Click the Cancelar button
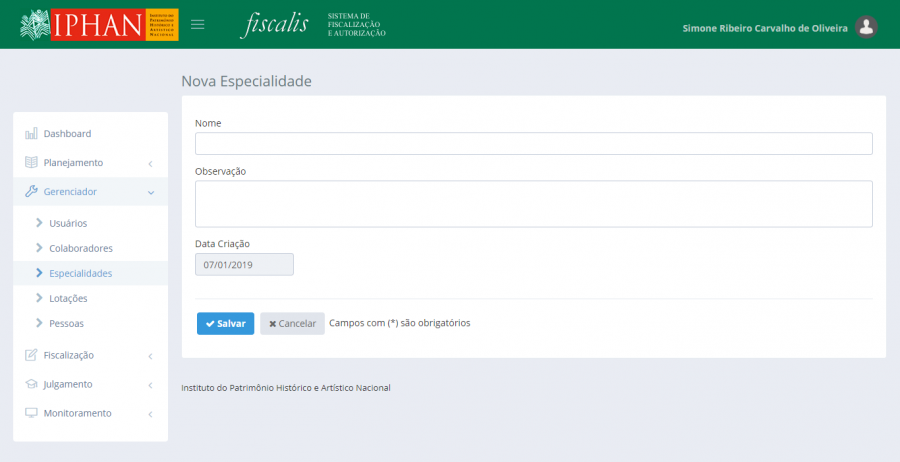The height and width of the screenshot is (462, 900). click(292, 324)
